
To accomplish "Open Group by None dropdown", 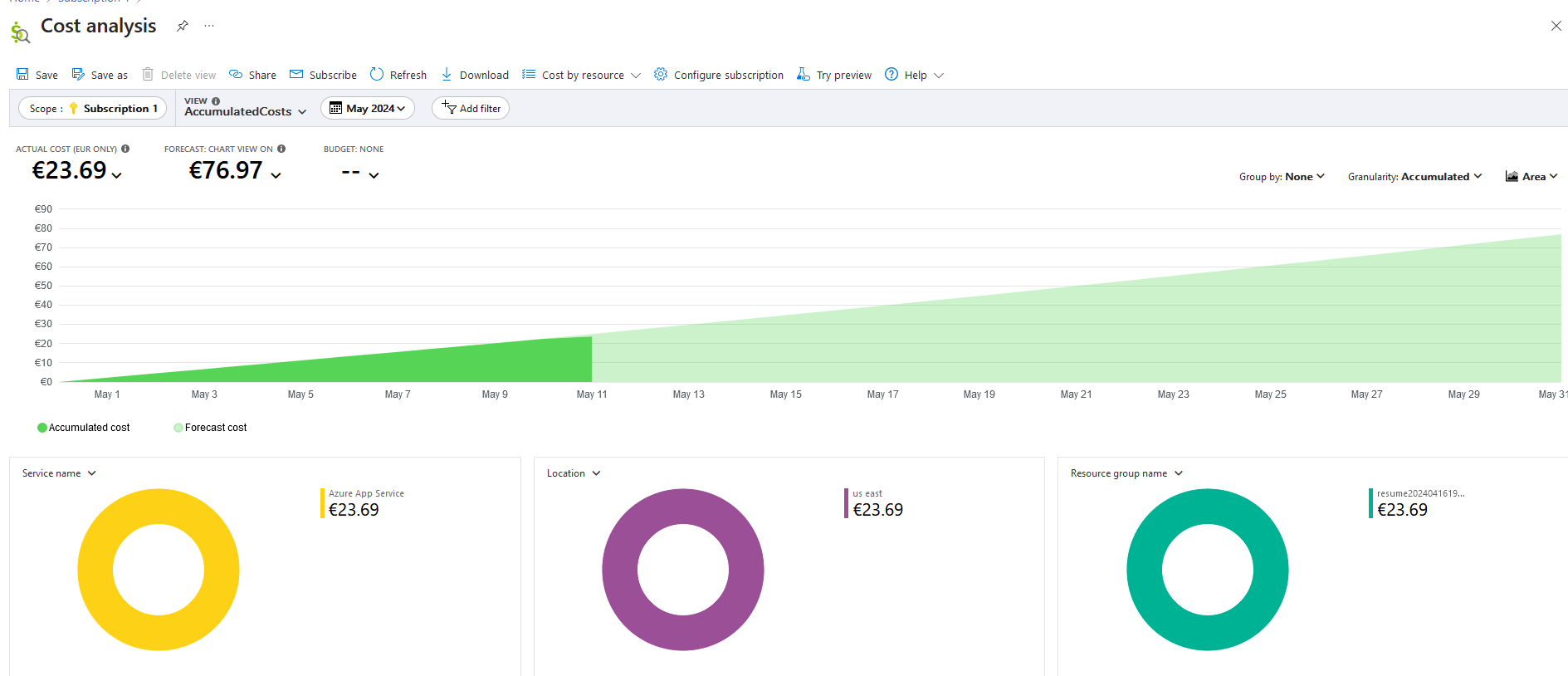I will coord(1282,176).
